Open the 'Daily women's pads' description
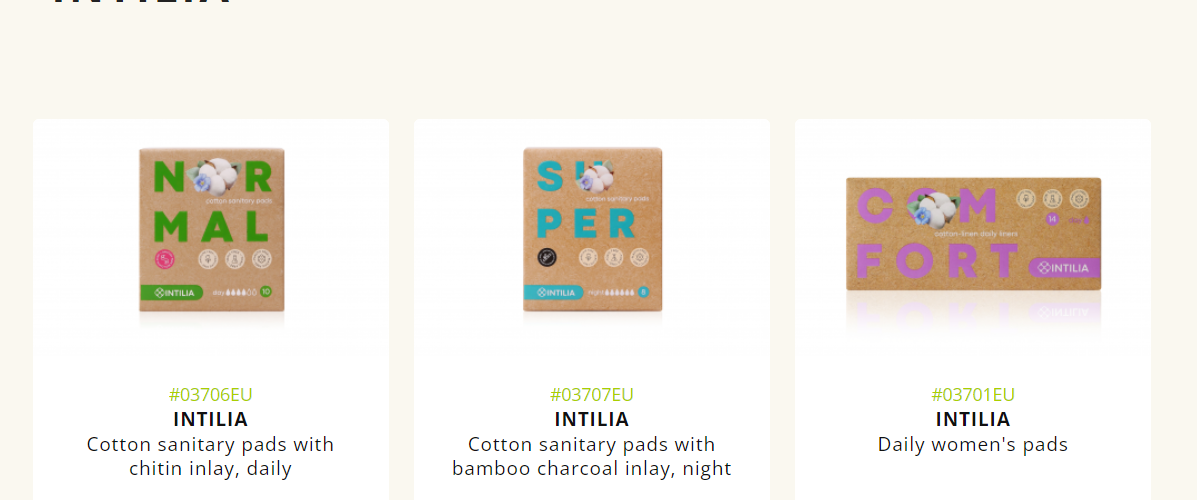 point(973,444)
